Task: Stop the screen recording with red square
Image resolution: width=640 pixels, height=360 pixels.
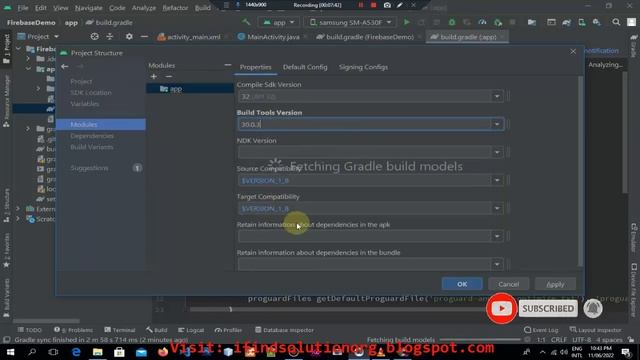Action: pyautogui.click(x=373, y=5)
